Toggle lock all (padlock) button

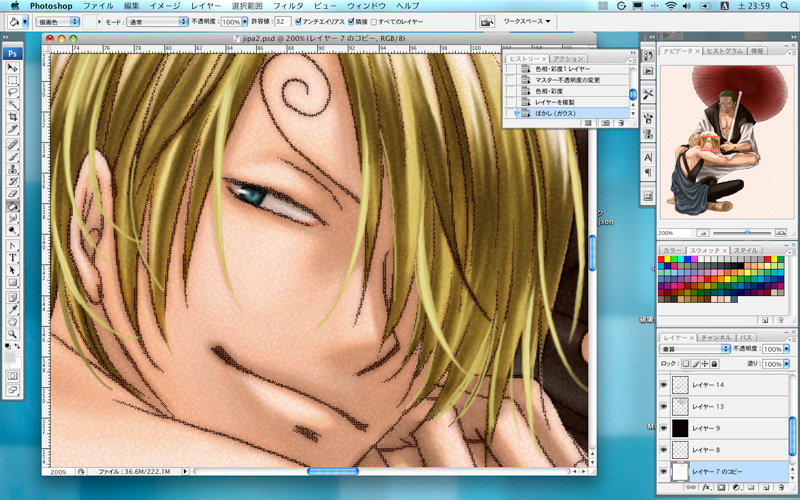coord(715,364)
